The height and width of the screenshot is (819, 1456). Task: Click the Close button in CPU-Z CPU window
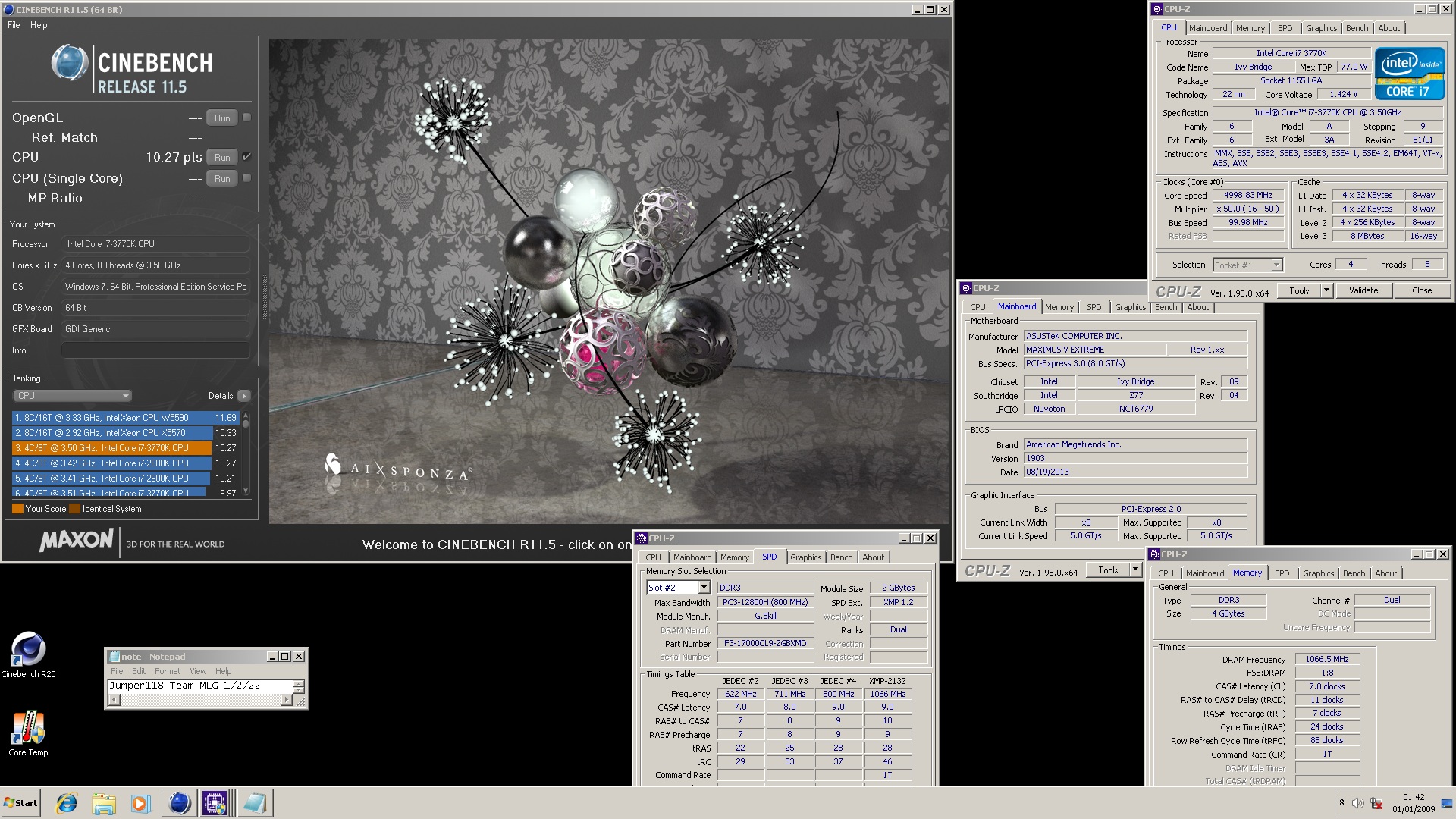[1422, 290]
